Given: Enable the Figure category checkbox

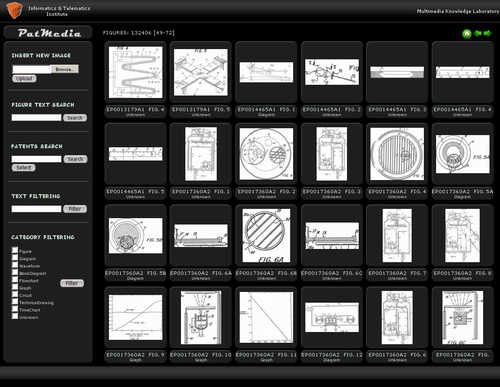Looking at the screenshot, I should 15,250.
